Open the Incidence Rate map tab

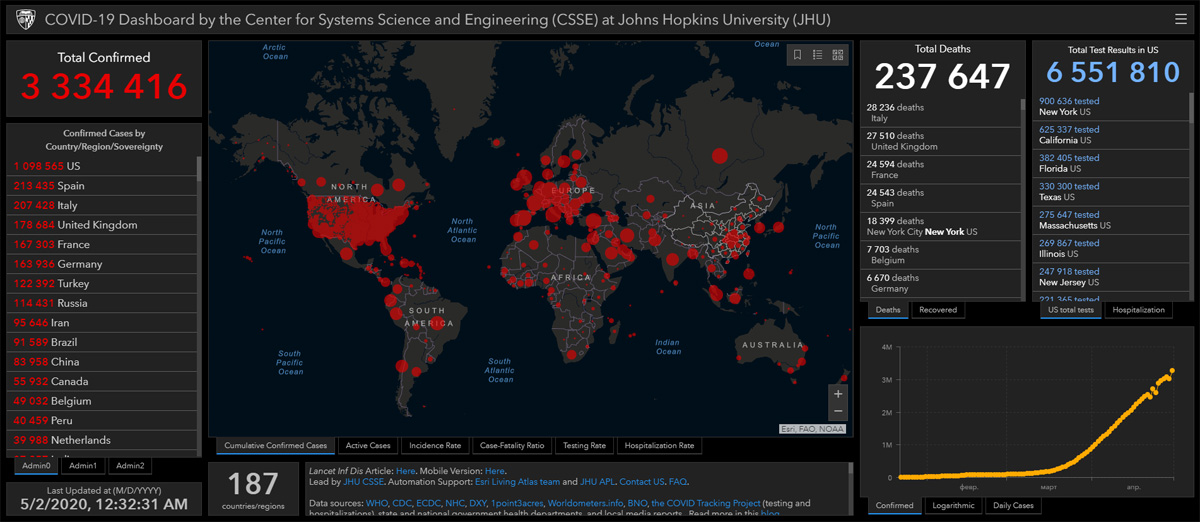pos(435,445)
